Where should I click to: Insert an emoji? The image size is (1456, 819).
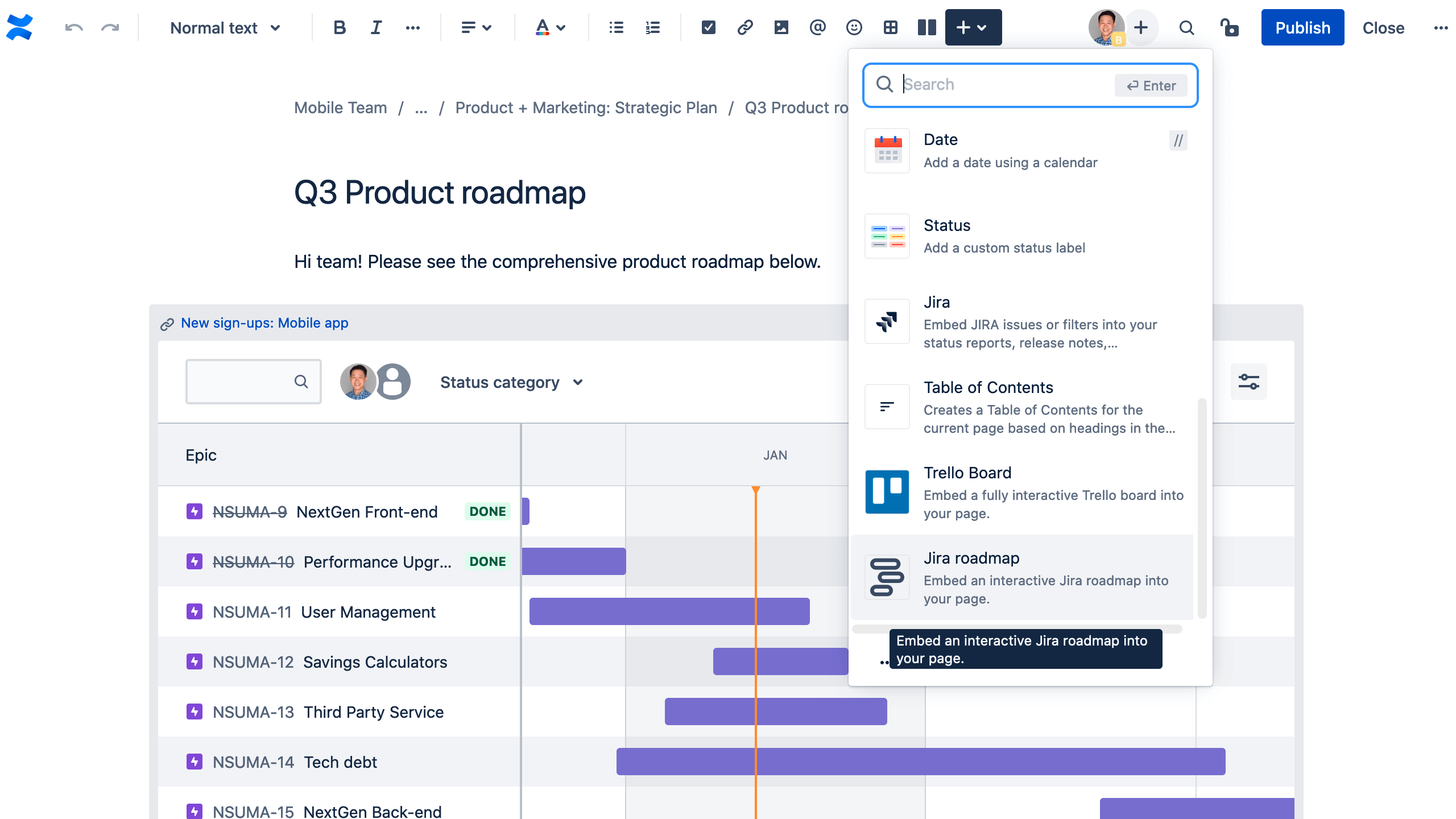click(854, 27)
